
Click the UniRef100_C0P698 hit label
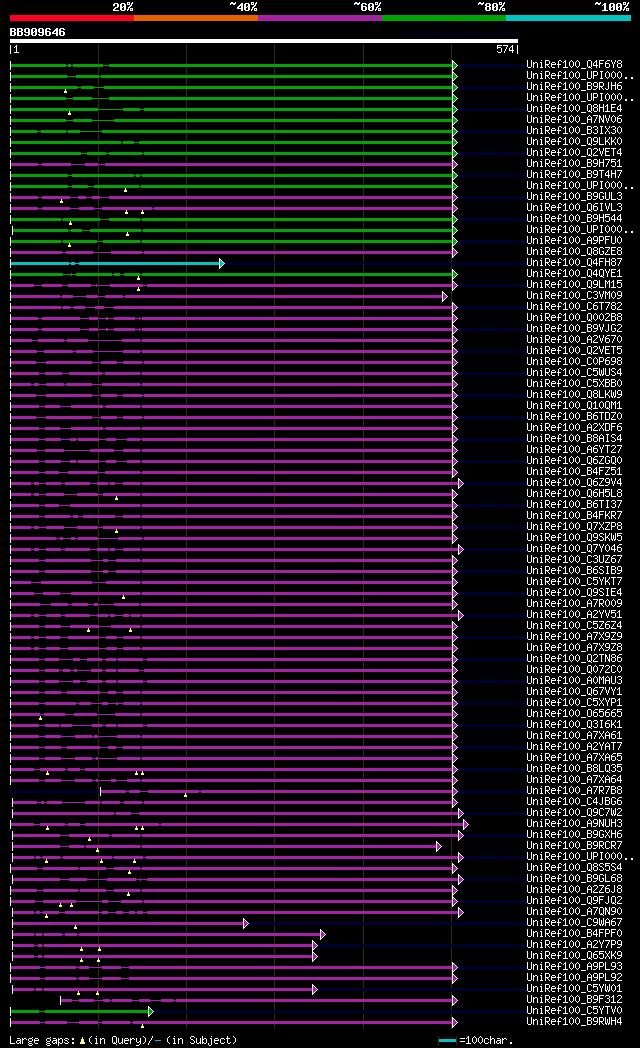point(574,362)
